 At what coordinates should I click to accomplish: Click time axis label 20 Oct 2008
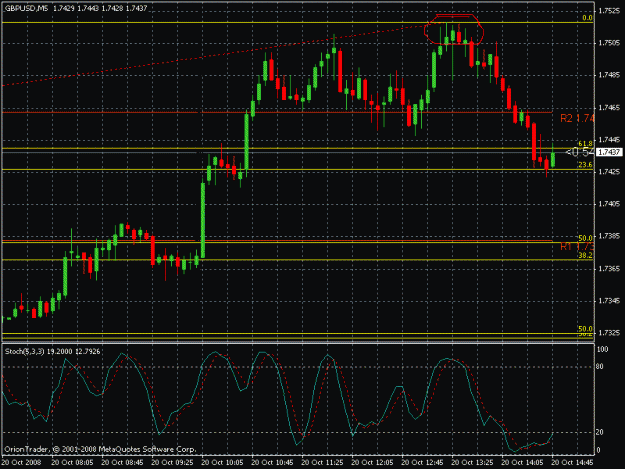(22, 463)
